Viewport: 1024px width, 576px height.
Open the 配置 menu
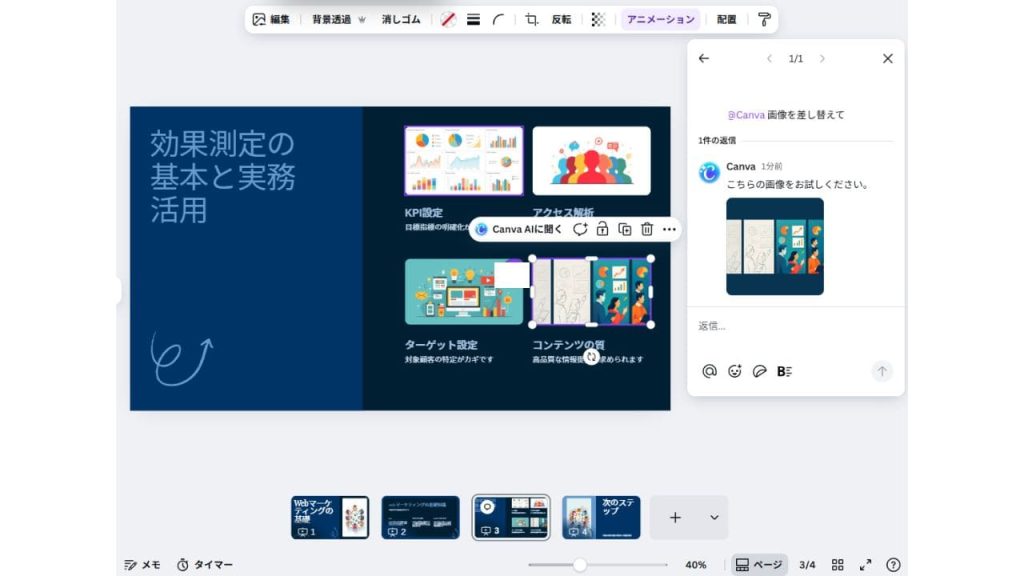pyautogui.click(x=727, y=19)
